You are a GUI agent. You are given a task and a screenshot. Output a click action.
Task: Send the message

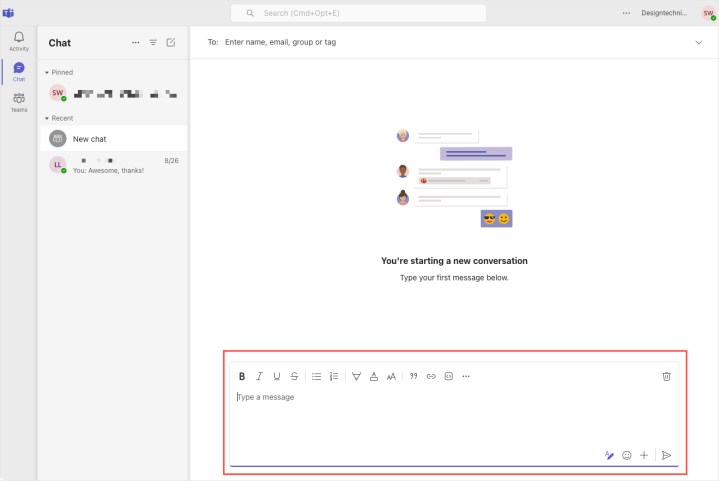click(666, 455)
